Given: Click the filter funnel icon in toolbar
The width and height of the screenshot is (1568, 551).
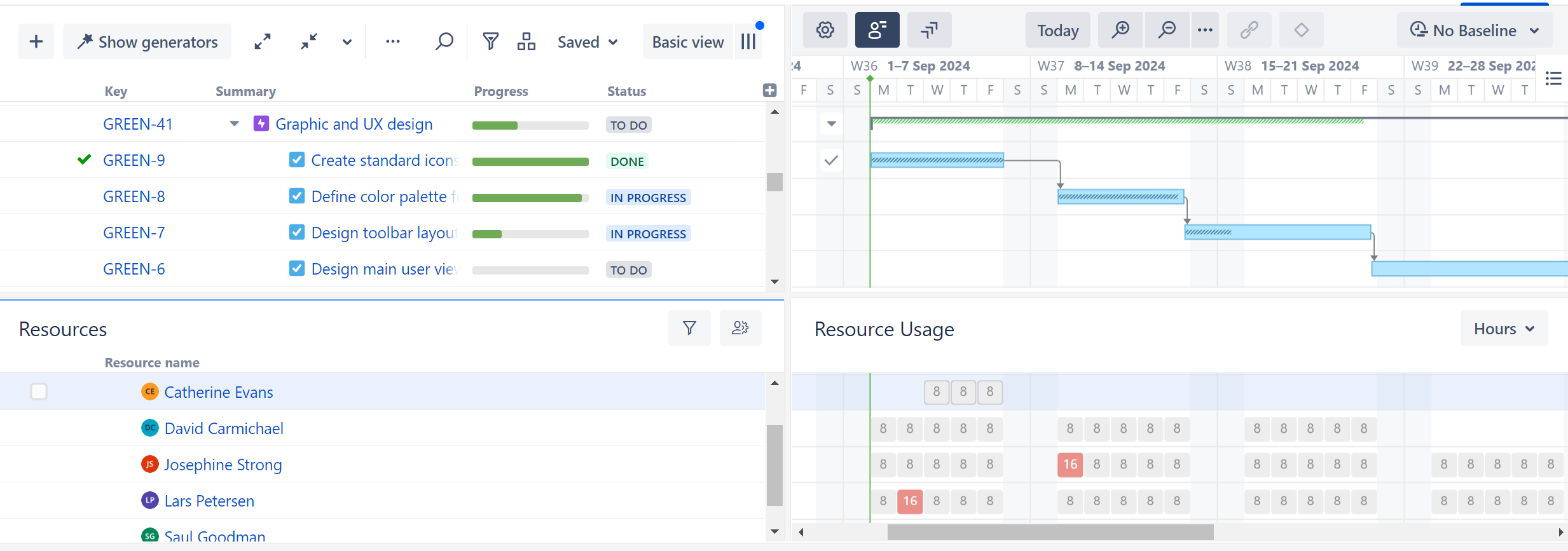Looking at the screenshot, I should 490,42.
